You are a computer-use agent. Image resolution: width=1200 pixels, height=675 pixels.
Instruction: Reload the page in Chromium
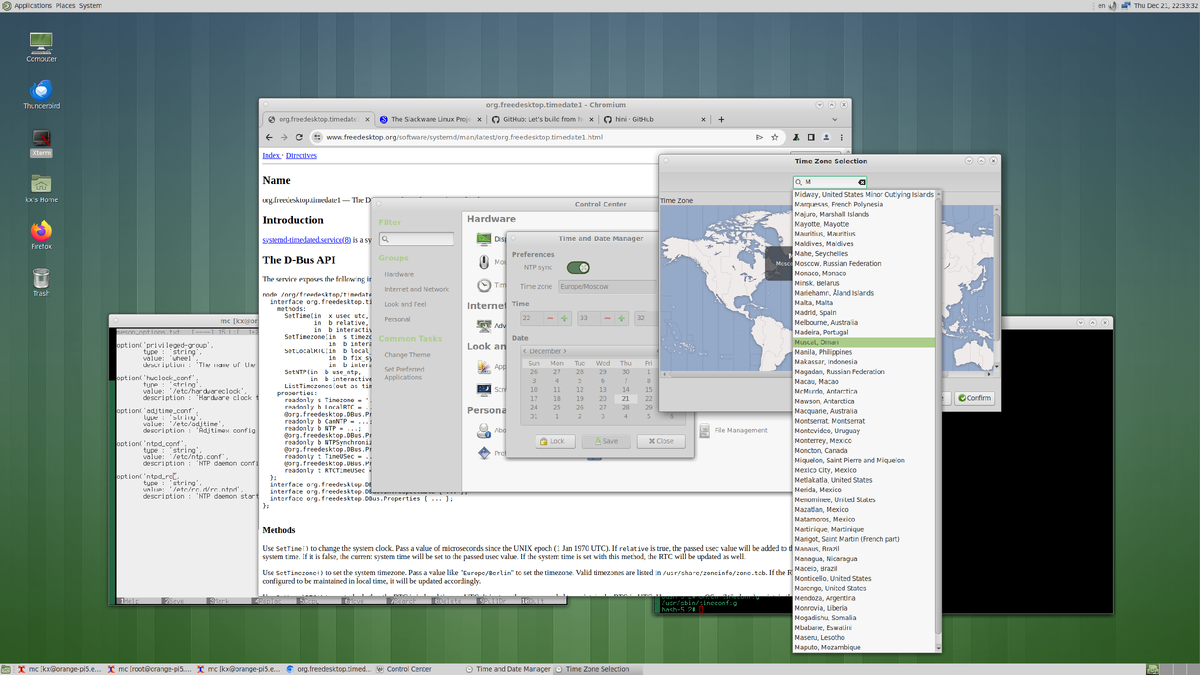[300, 137]
